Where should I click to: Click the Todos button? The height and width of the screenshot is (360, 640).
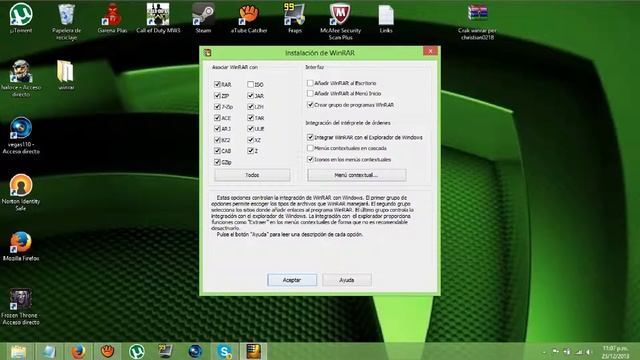(252, 175)
